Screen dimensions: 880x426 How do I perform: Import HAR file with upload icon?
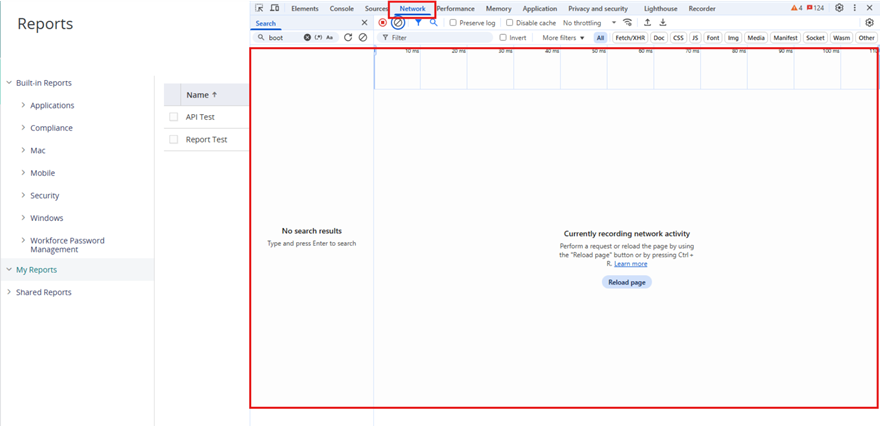click(647, 23)
